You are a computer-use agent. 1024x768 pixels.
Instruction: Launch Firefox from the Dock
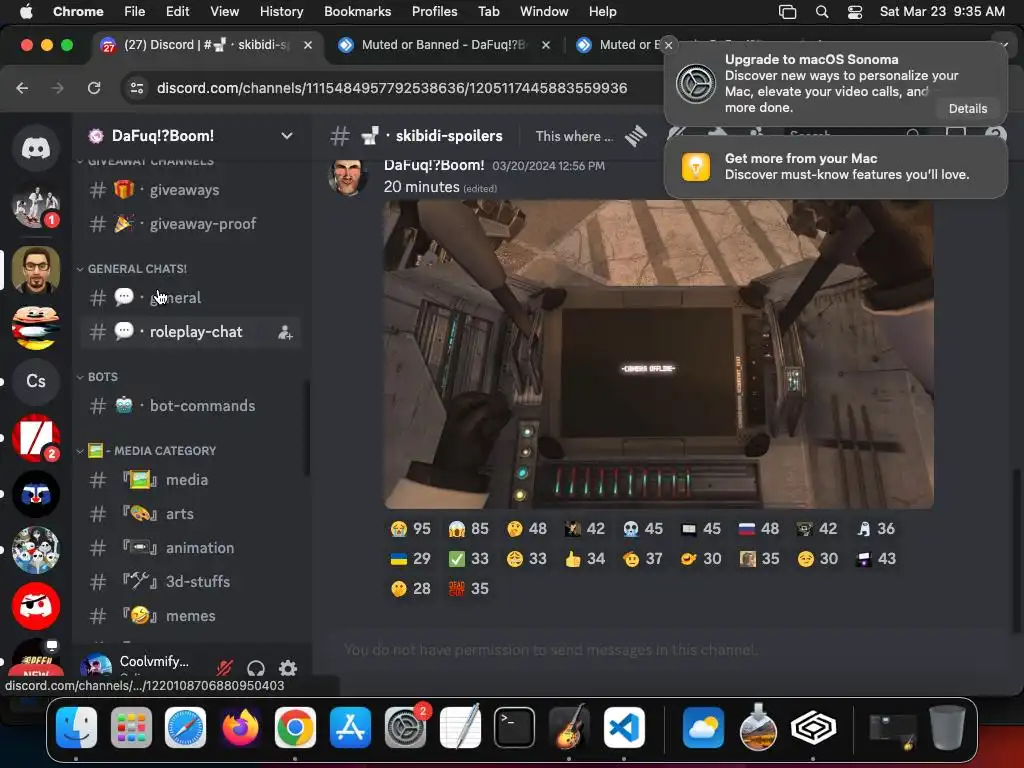click(x=240, y=728)
